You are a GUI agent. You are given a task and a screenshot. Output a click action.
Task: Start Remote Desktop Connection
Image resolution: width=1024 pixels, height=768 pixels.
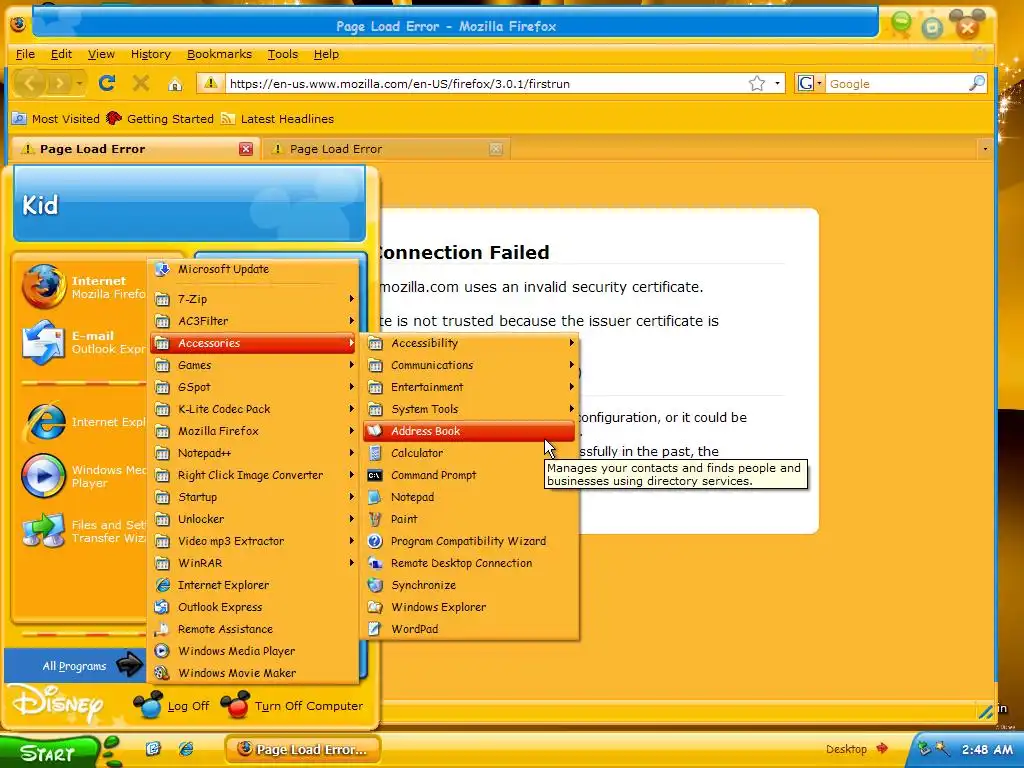click(469, 563)
